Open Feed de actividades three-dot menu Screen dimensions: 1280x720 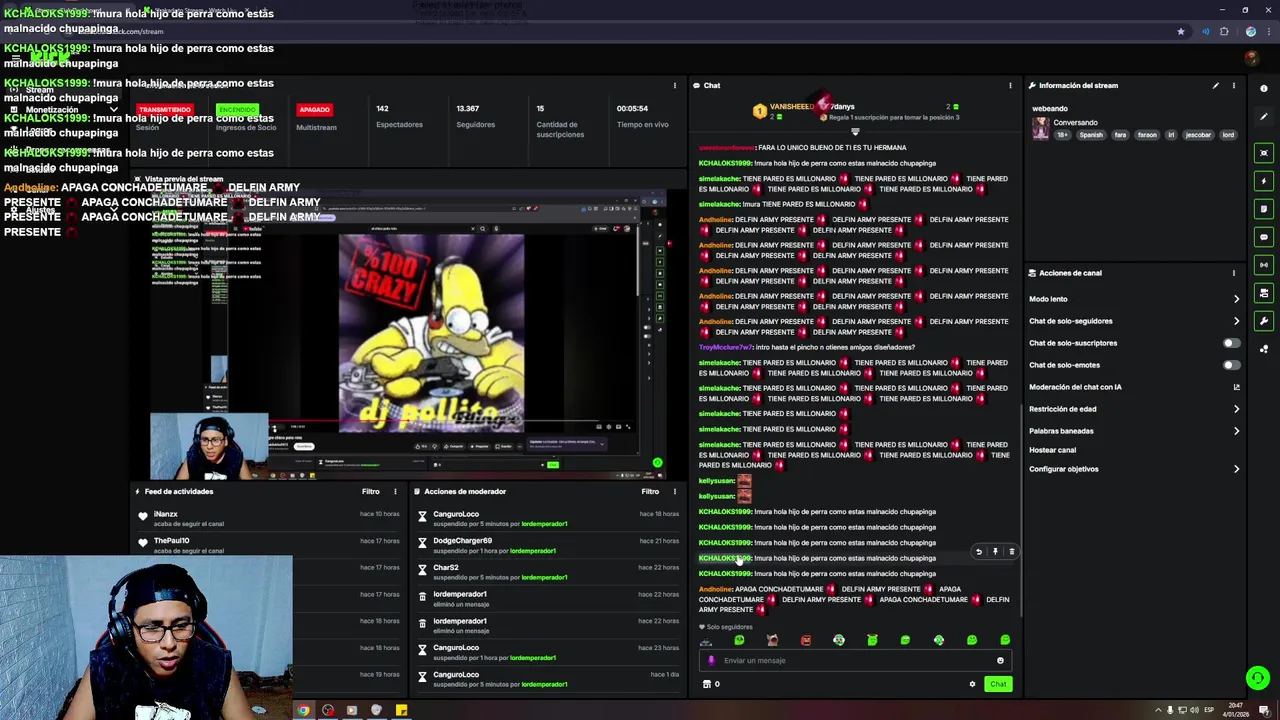[x=395, y=491]
